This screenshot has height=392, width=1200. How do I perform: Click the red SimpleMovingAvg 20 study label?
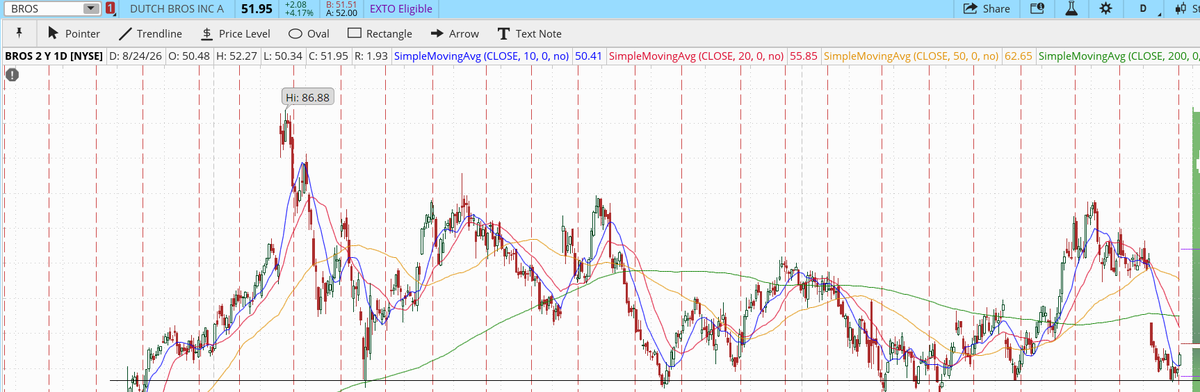[696, 56]
